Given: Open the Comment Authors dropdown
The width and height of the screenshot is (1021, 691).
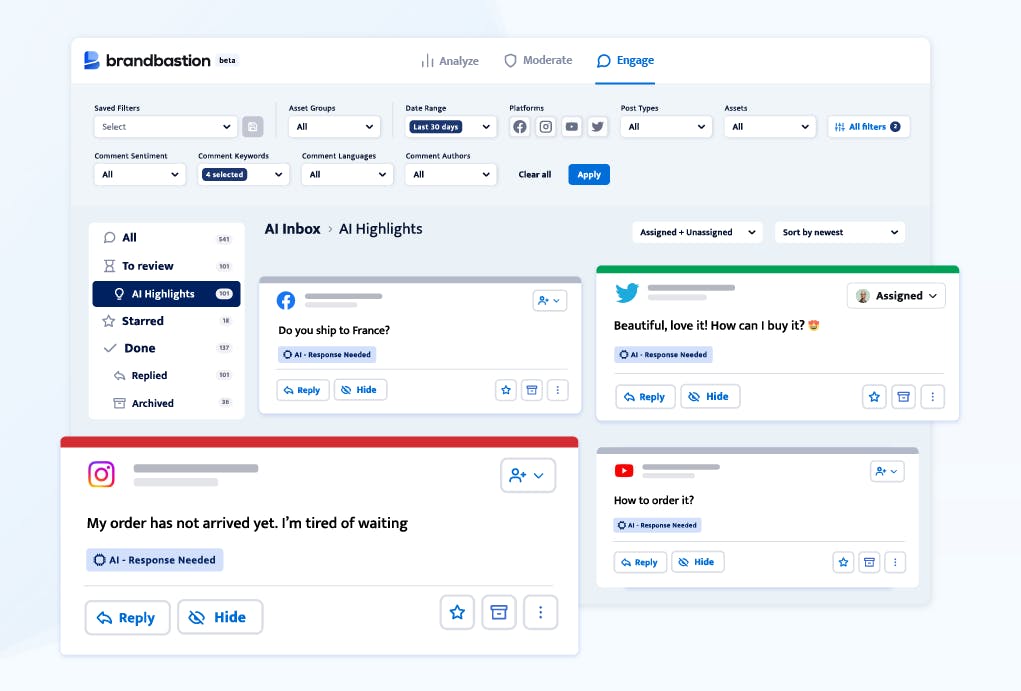Looking at the screenshot, I should 451,174.
